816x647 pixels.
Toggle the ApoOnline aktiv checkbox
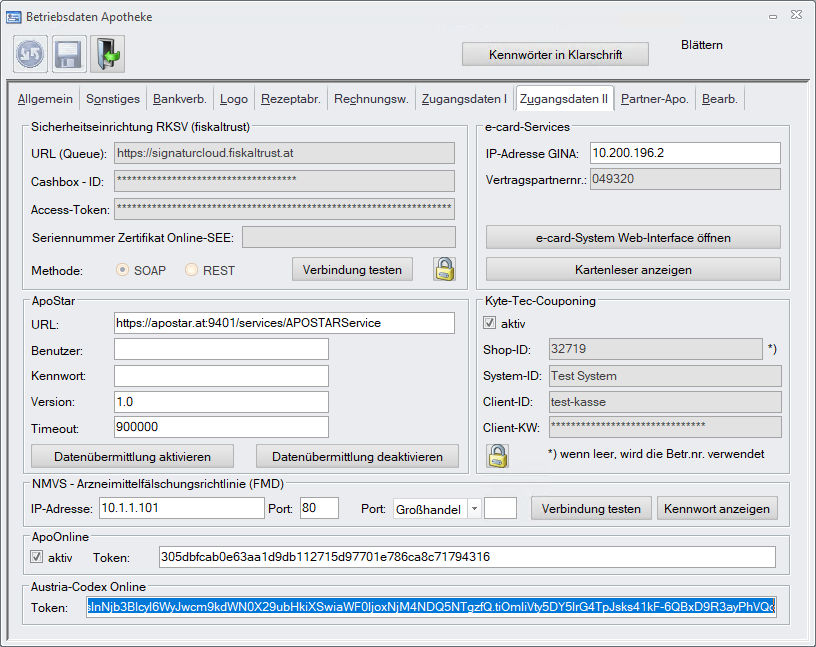(x=38, y=557)
